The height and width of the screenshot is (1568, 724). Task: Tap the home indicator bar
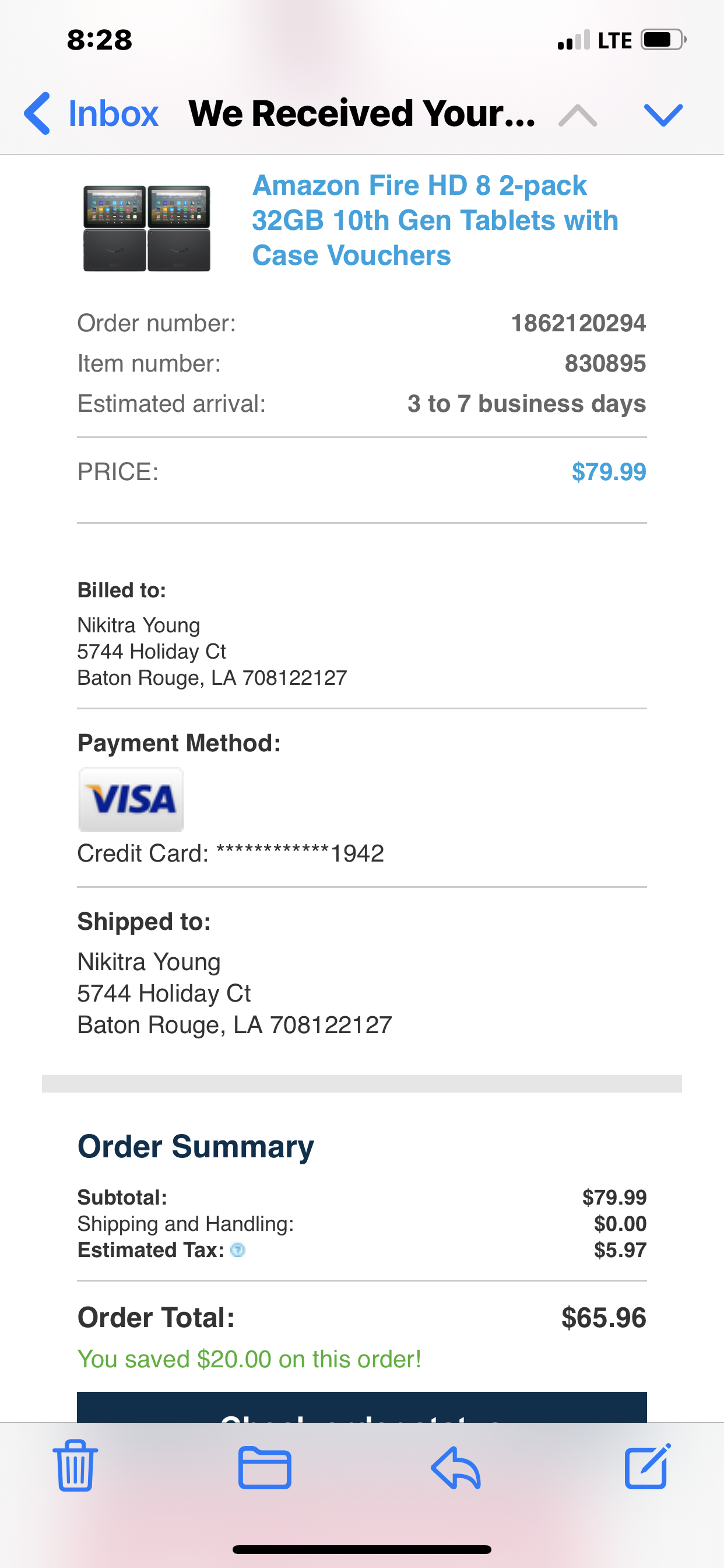362,1549
